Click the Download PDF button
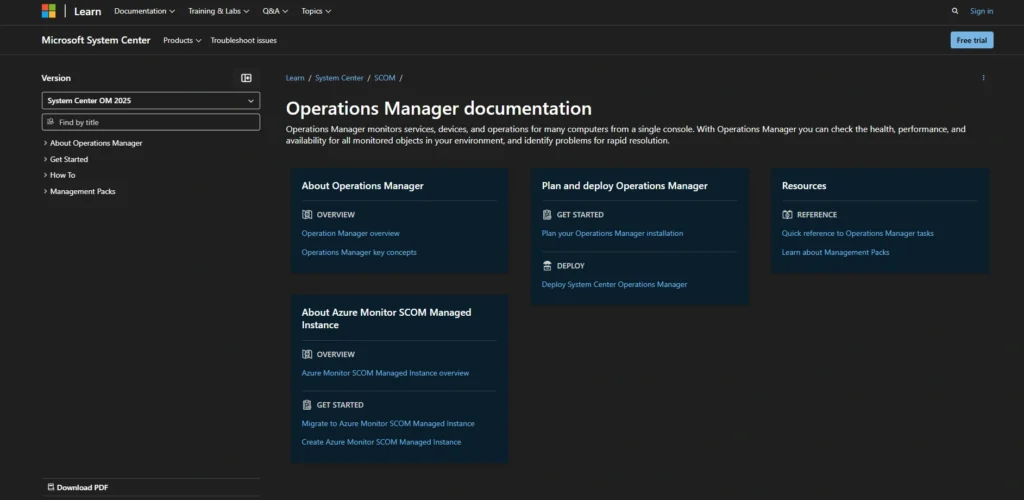 click(78, 487)
